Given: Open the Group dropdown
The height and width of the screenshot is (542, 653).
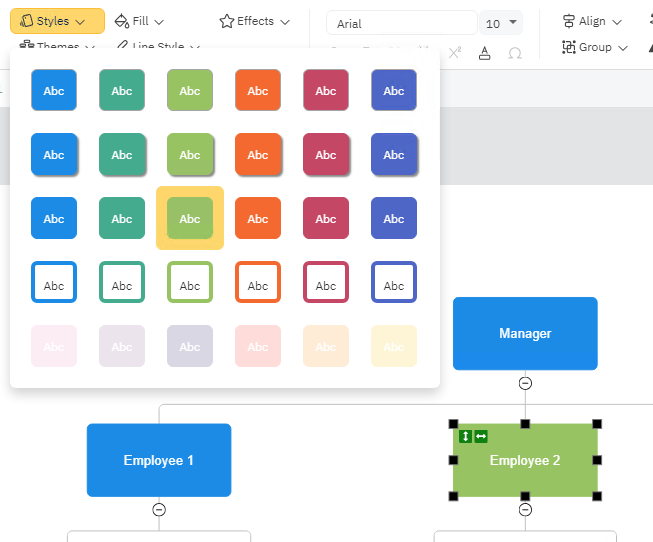Looking at the screenshot, I should tap(594, 47).
